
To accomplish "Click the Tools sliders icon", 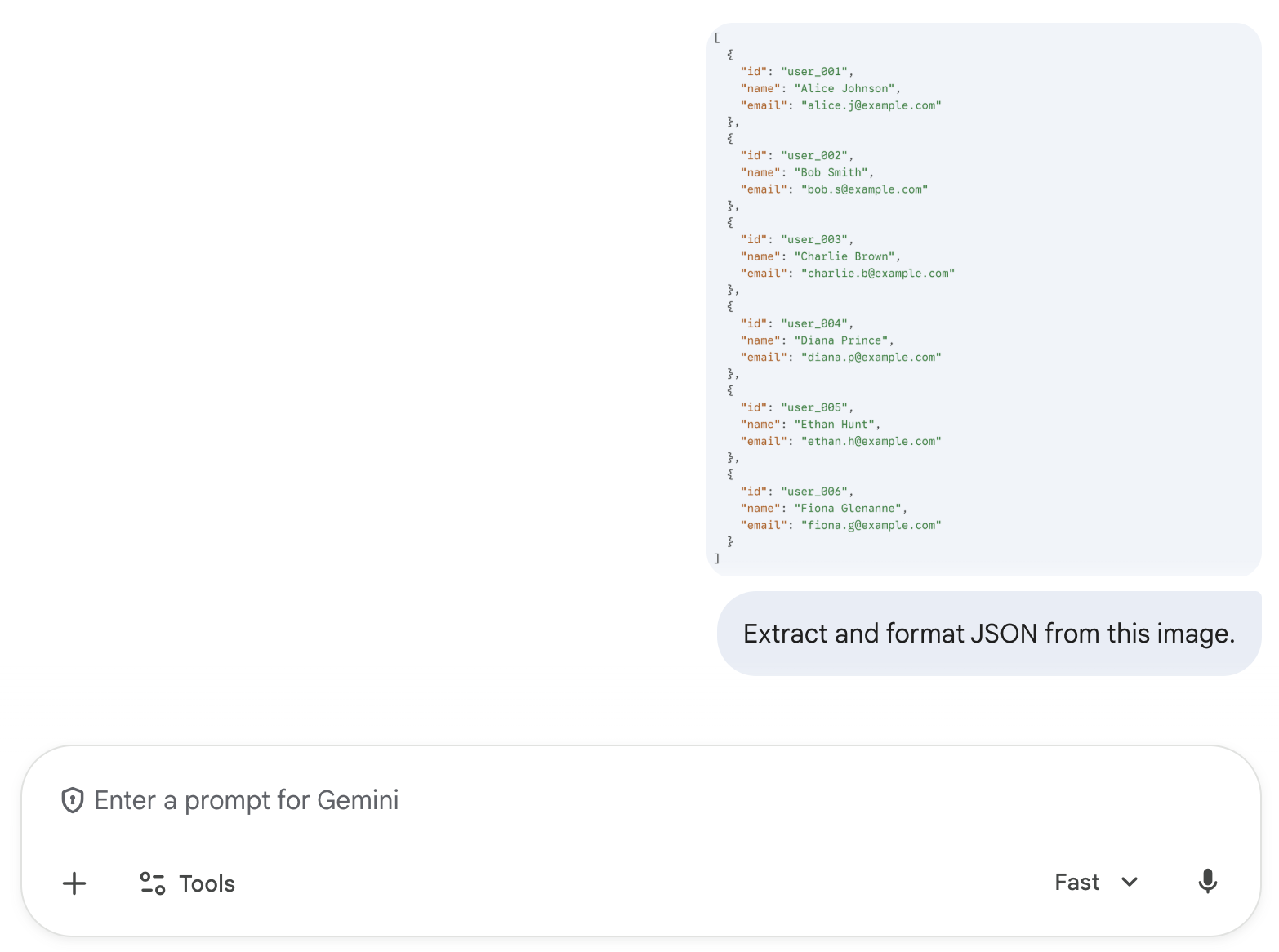I will (x=153, y=883).
